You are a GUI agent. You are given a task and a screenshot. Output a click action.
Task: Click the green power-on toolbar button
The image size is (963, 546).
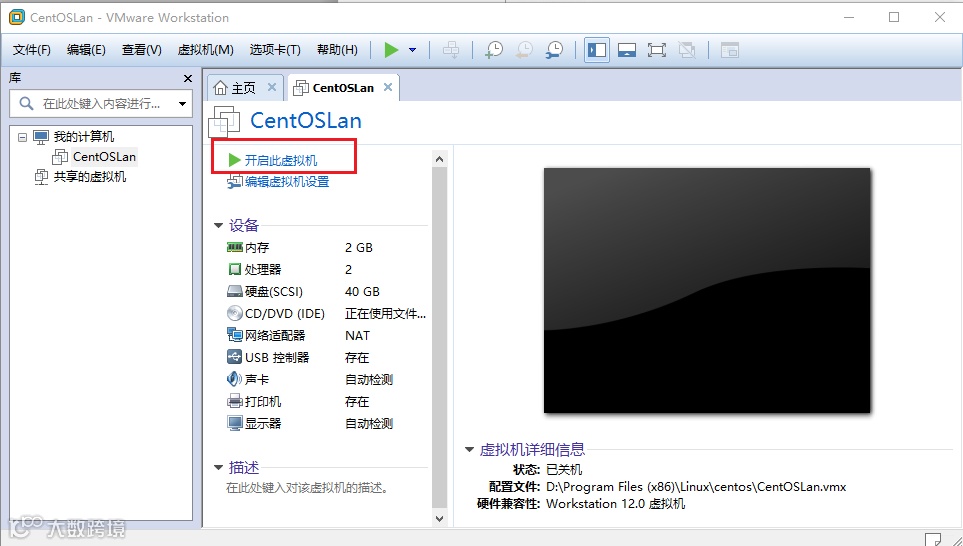click(x=391, y=50)
